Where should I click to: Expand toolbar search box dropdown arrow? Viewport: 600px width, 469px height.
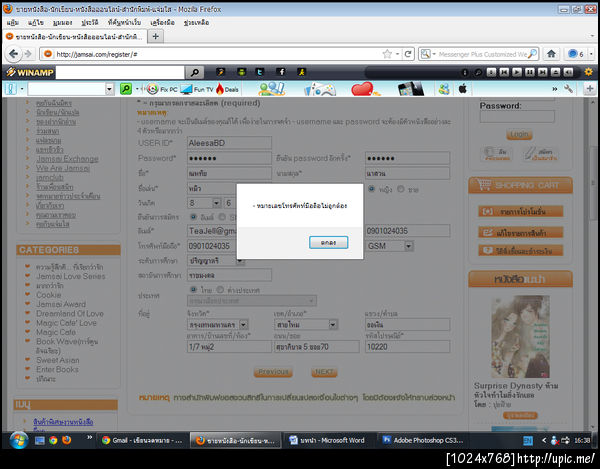coord(109,89)
